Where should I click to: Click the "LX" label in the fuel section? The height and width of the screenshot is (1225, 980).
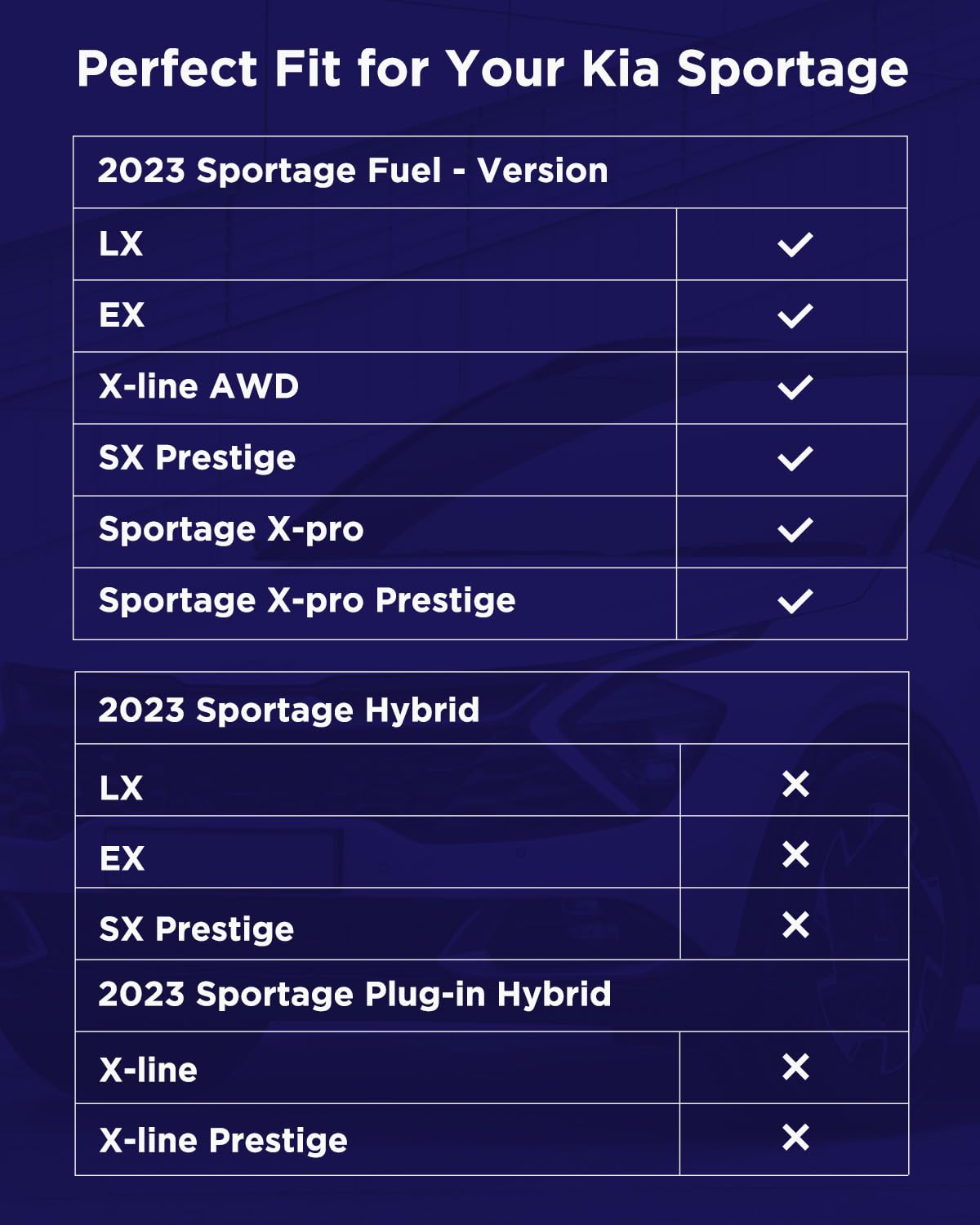click(121, 243)
